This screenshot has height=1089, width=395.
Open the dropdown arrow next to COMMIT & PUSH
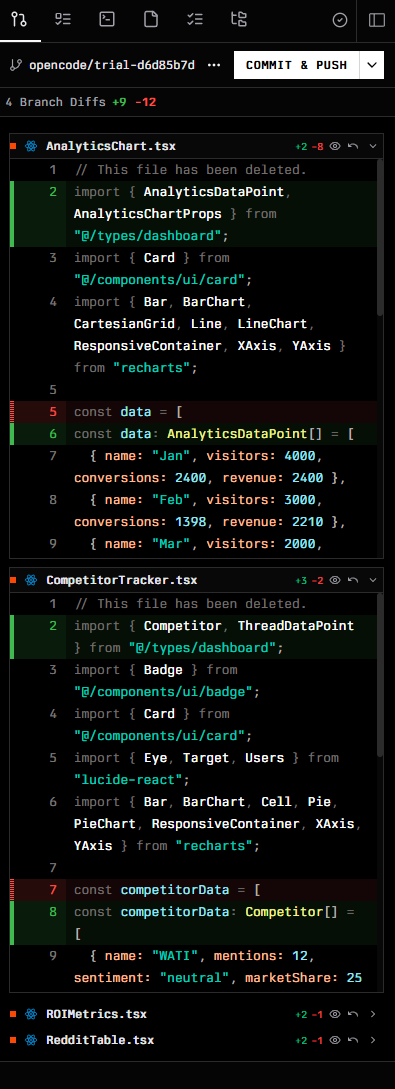coord(371,65)
